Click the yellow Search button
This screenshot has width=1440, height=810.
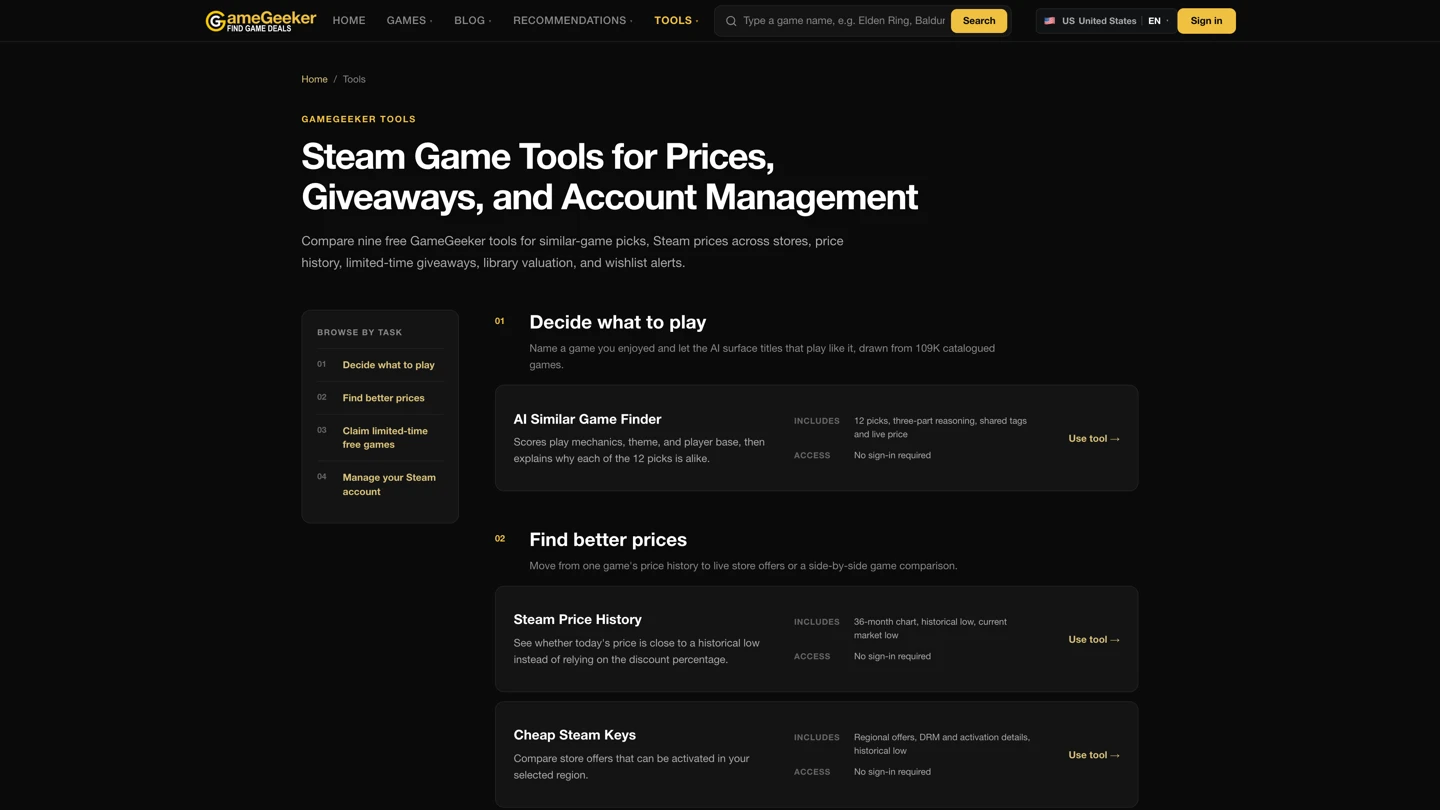[x=979, y=21]
